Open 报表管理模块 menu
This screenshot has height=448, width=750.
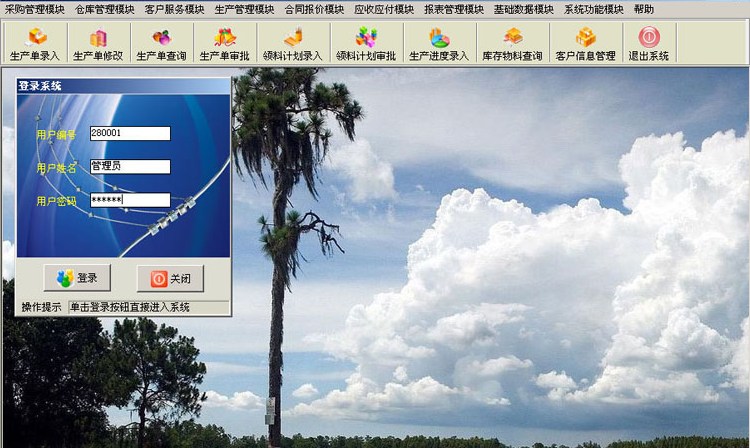click(453, 9)
